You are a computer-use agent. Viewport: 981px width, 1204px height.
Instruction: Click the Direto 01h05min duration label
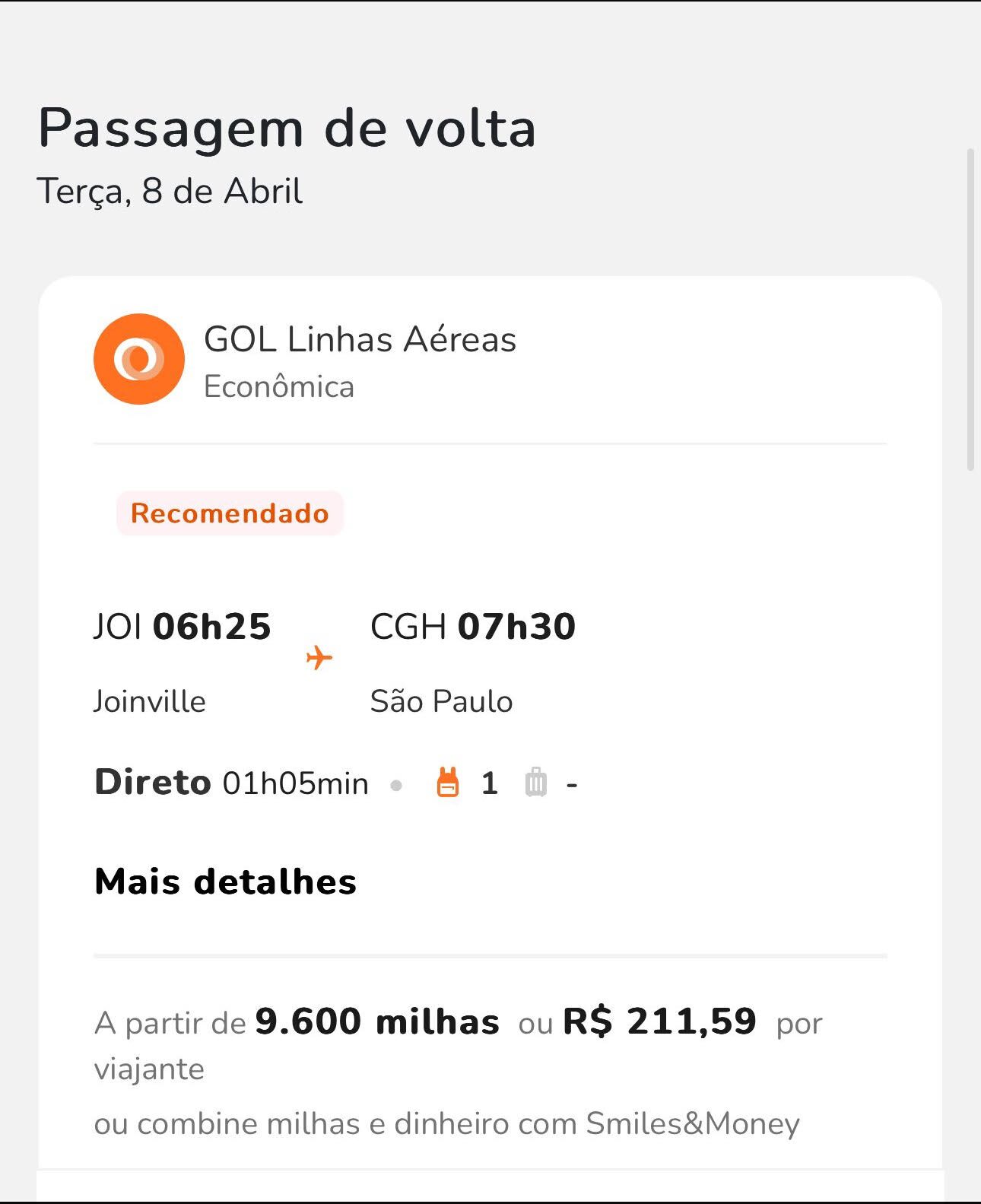coord(231,783)
